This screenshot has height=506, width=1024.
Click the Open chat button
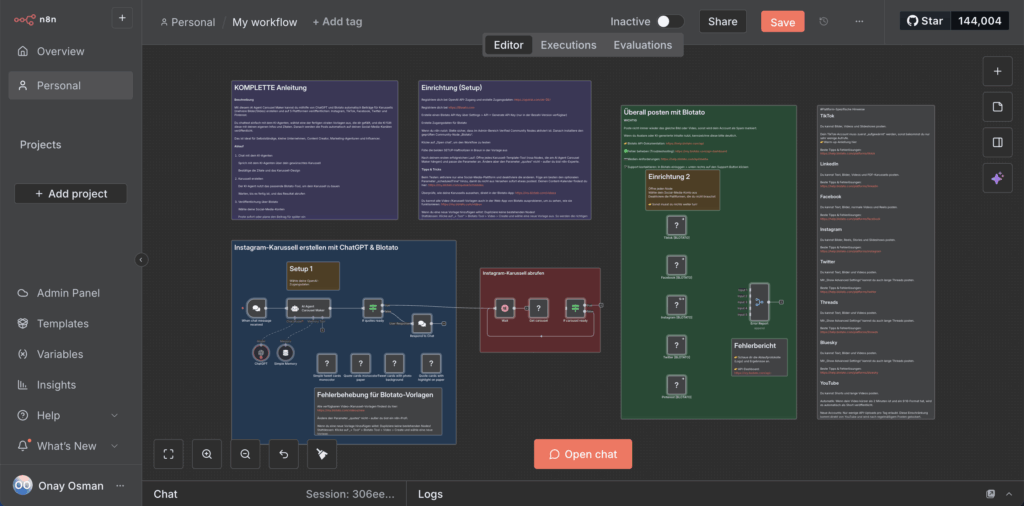583,454
